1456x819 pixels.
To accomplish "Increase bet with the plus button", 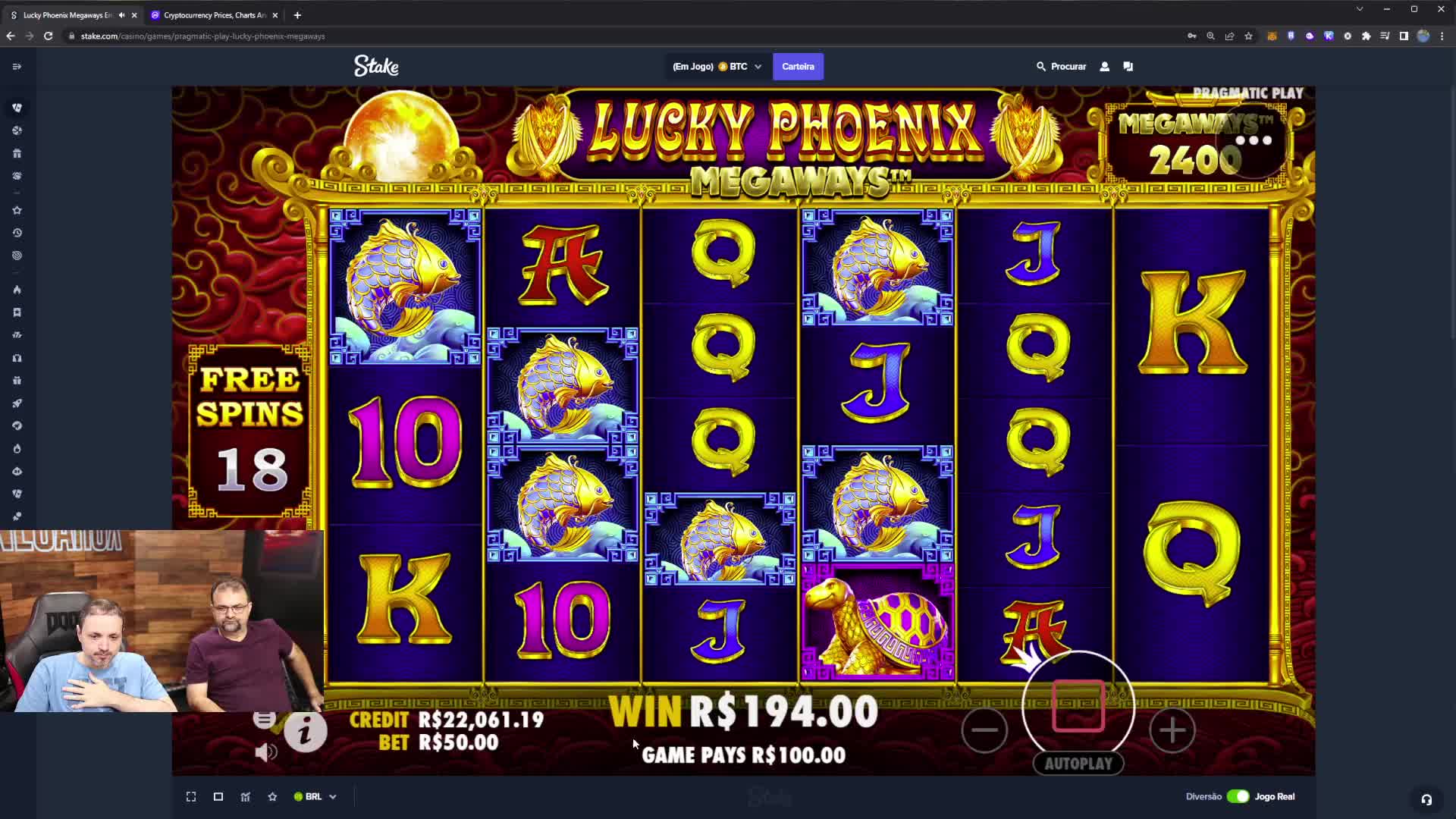I will pos(1172,730).
